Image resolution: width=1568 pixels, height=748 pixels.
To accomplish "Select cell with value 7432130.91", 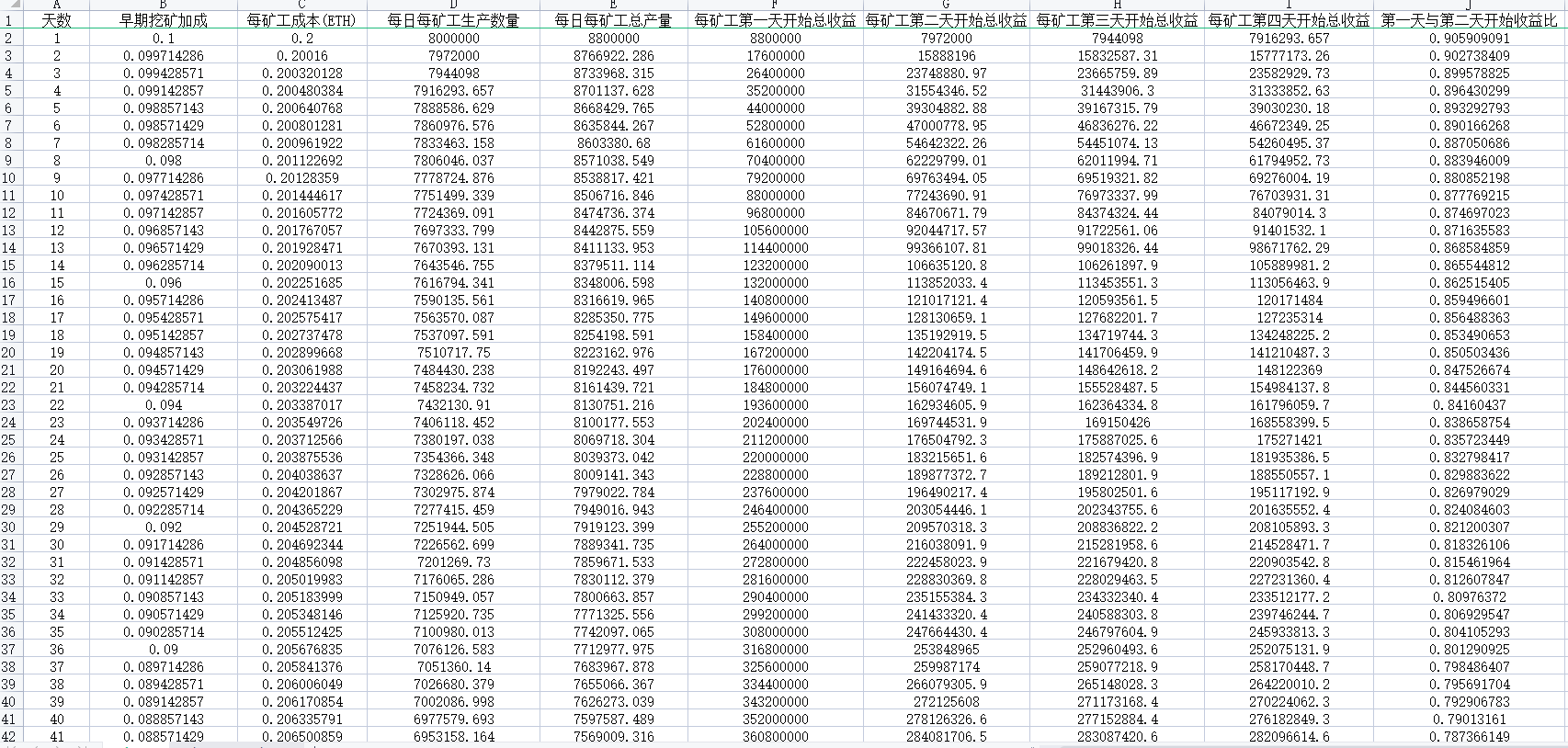I will point(453,404).
